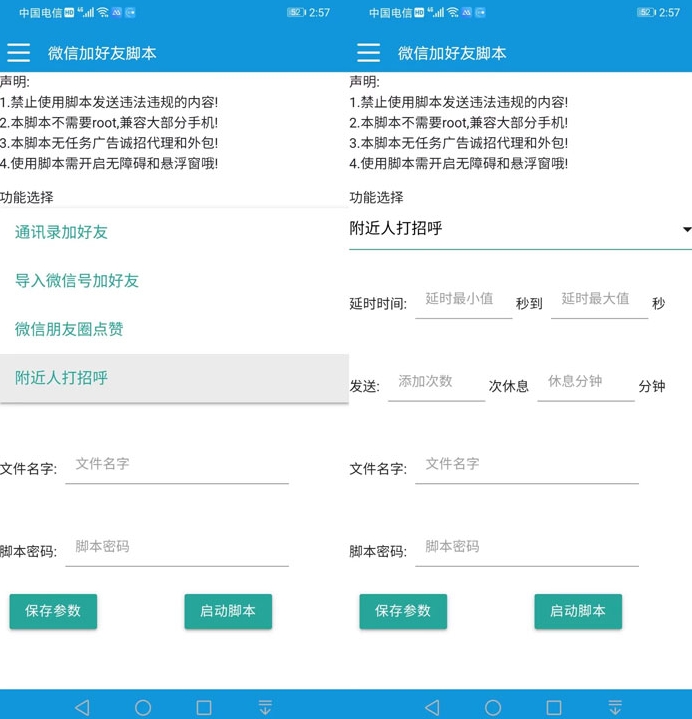Viewport: 692px width, 719px height.
Task: Tap home circle button in left screen
Action: point(143,708)
